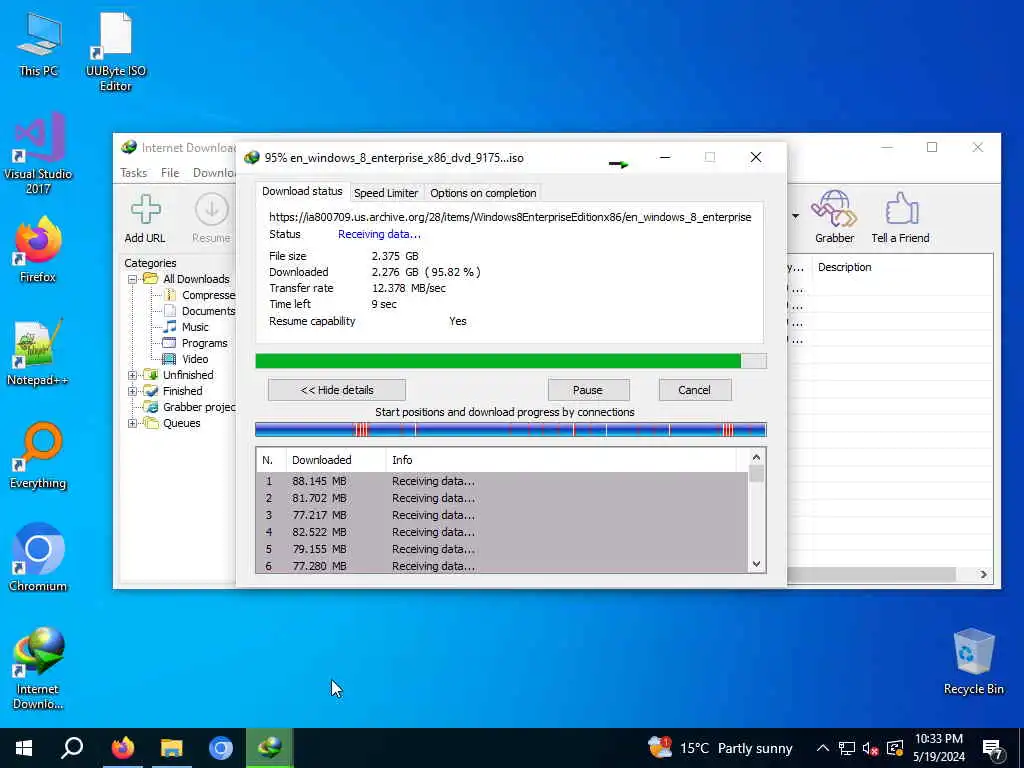Viewport: 1024px width, 768px height.
Task: Switch to Chromium in taskbar
Action: pos(221,748)
